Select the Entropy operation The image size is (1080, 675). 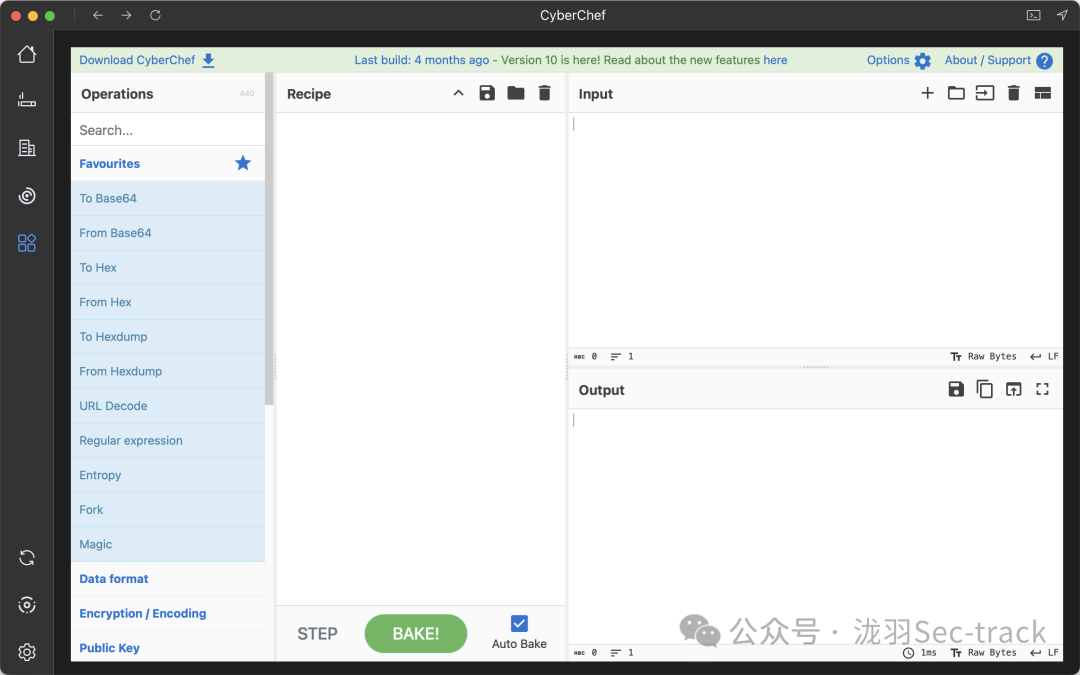(168, 475)
